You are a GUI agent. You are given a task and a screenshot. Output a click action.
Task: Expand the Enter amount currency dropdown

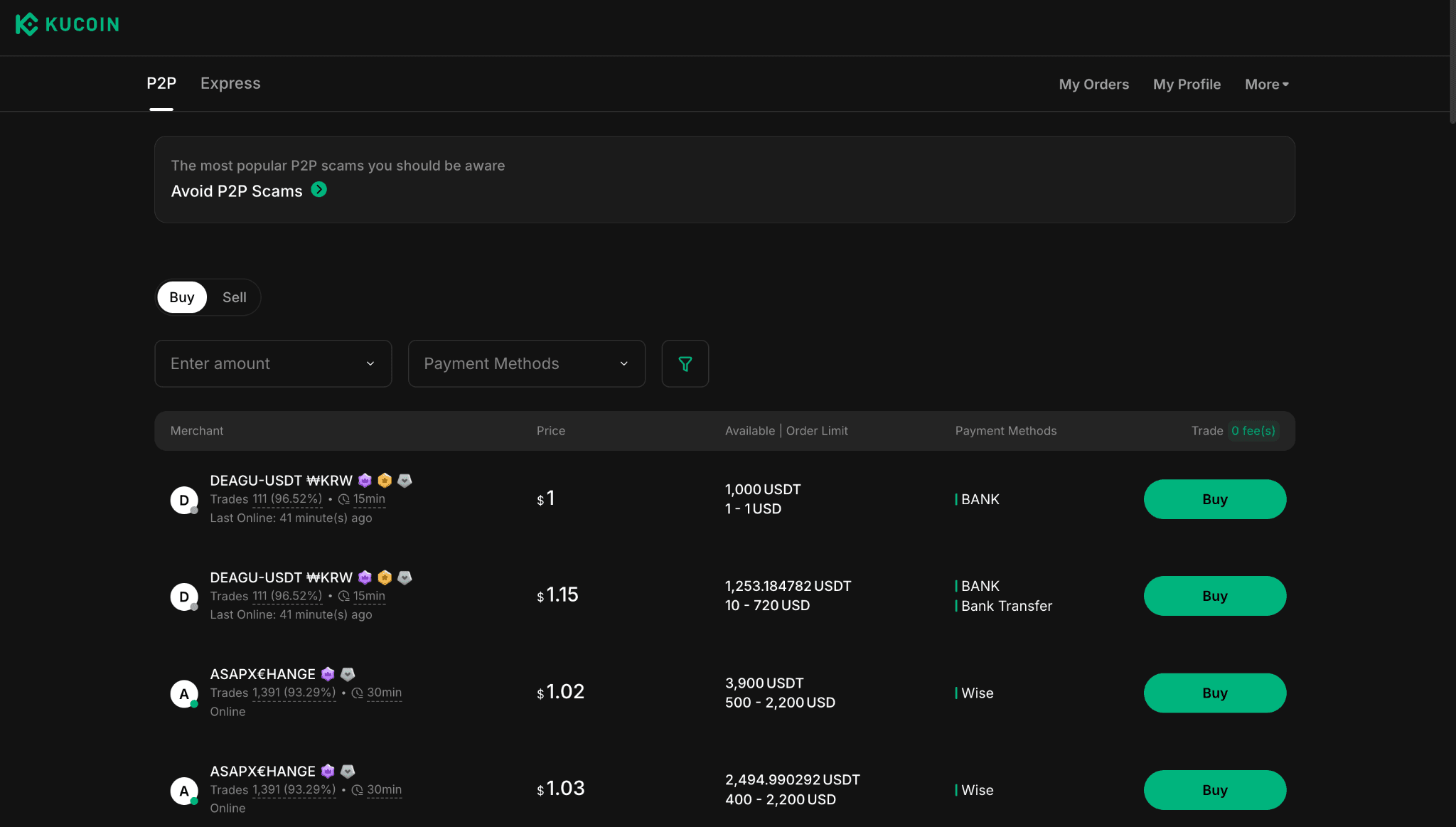tap(370, 363)
